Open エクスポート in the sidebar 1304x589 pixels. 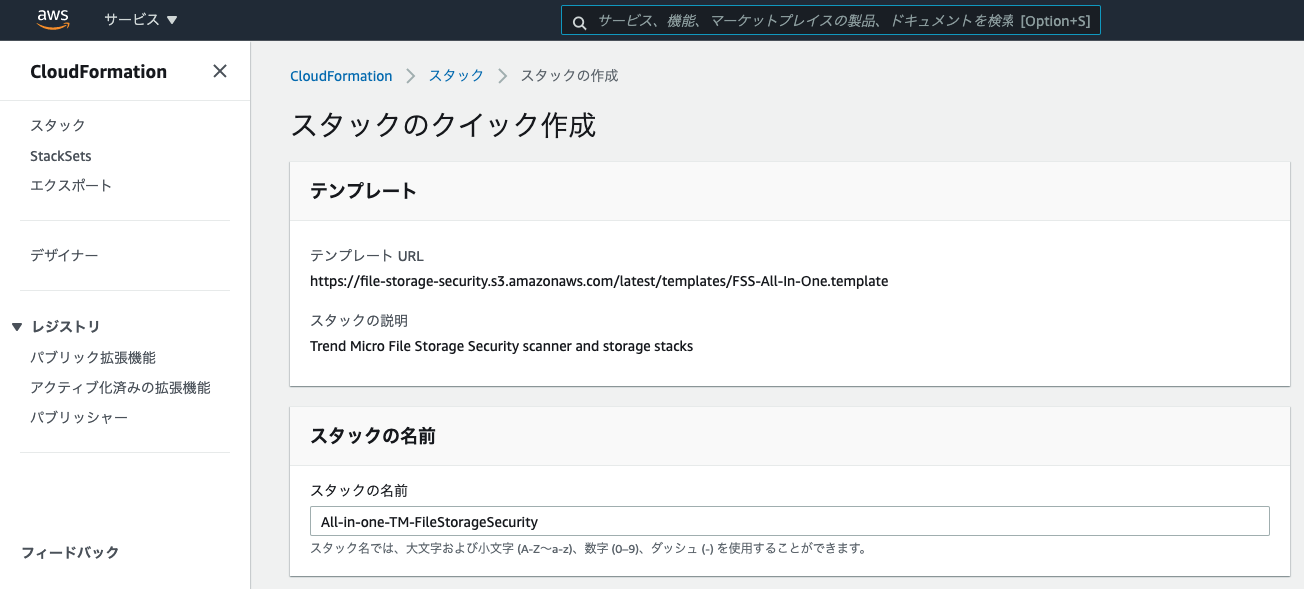pyautogui.click(x=71, y=185)
